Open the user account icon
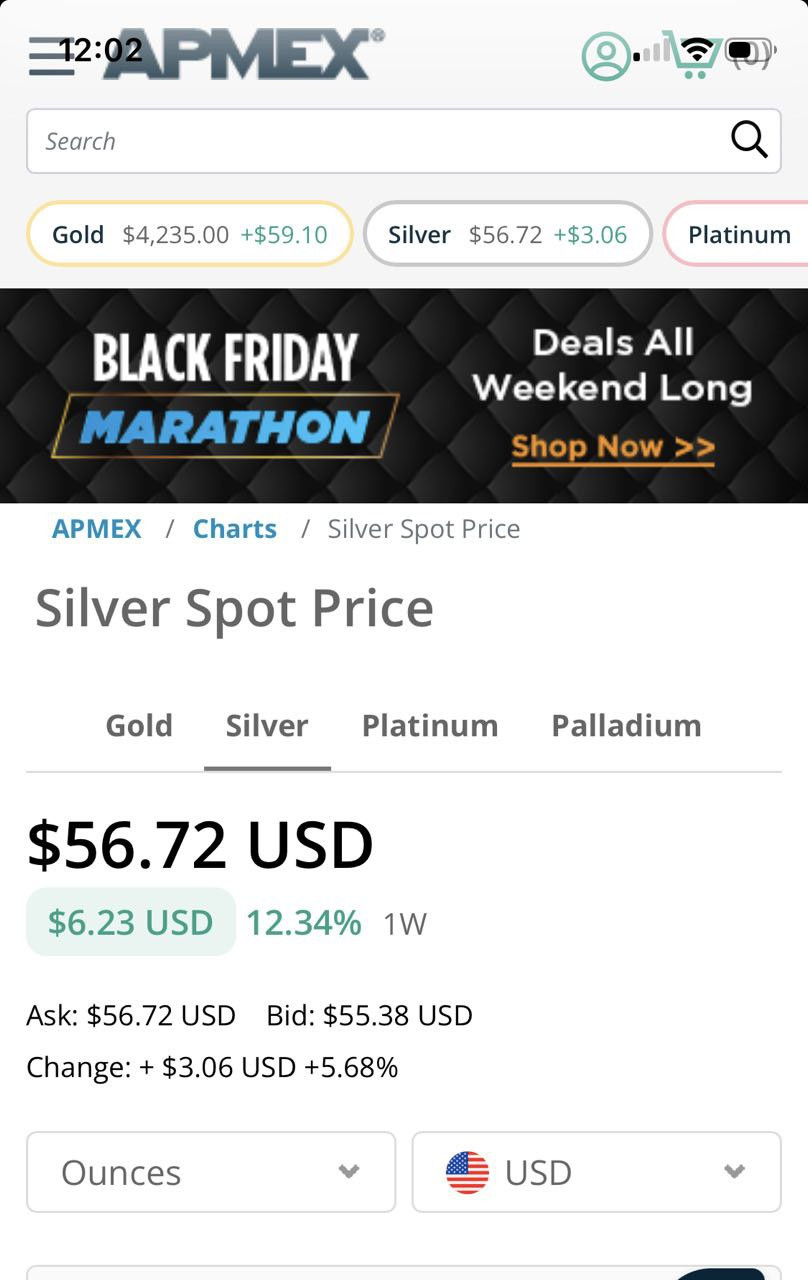Viewport: 808px width, 1280px height. pos(605,56)
